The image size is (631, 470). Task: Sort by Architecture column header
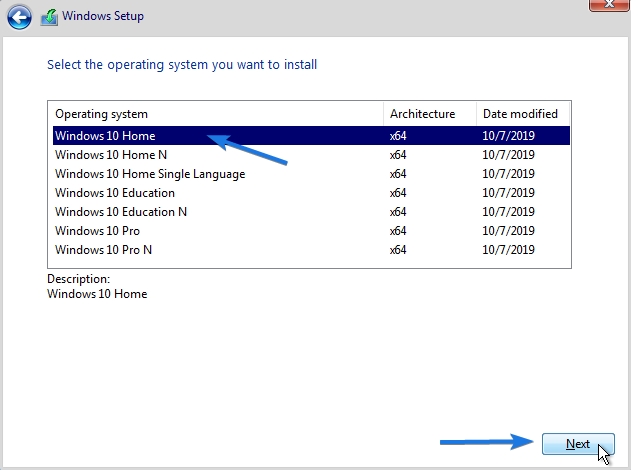coord(429,114)
